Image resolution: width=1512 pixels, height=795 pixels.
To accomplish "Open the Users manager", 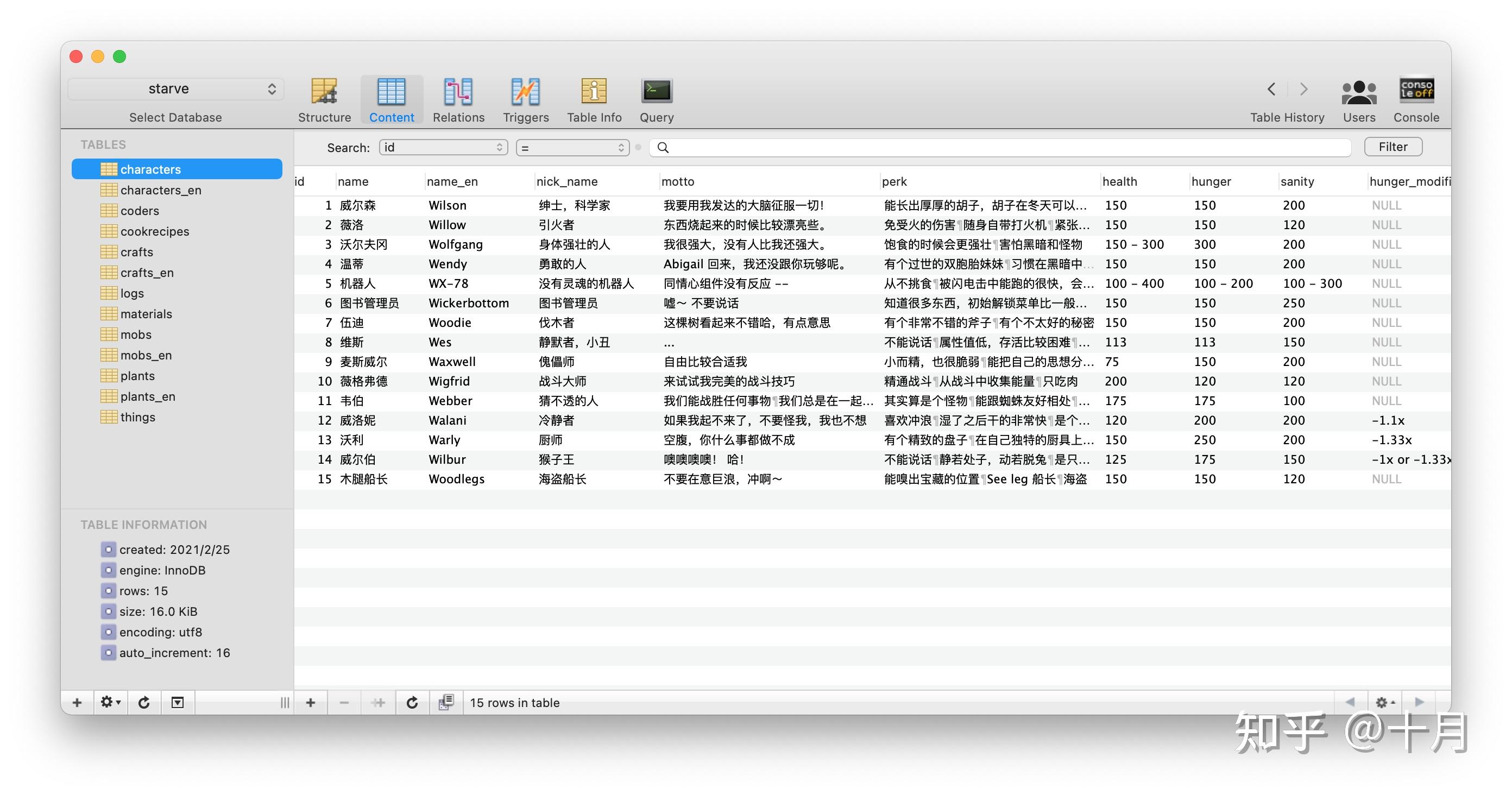I will point(1359,100).
